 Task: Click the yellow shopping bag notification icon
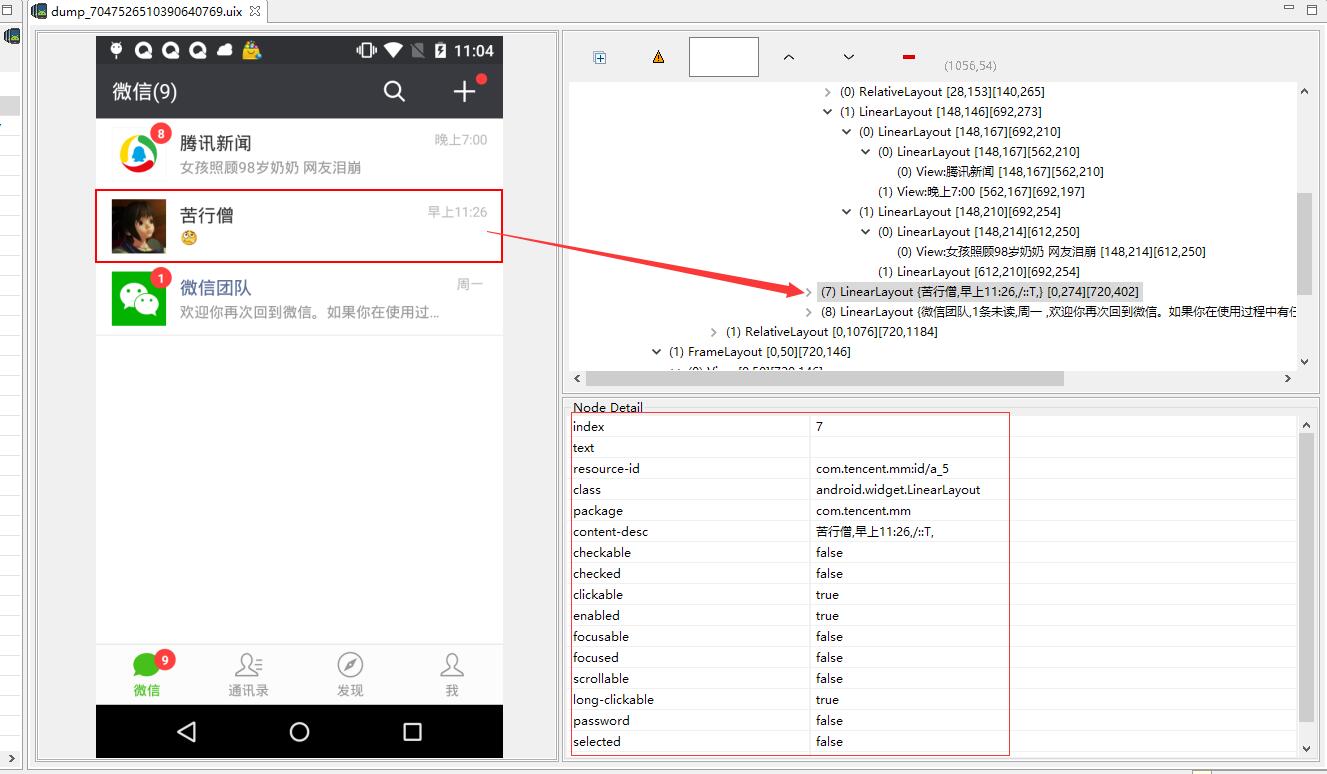[252, 50]
